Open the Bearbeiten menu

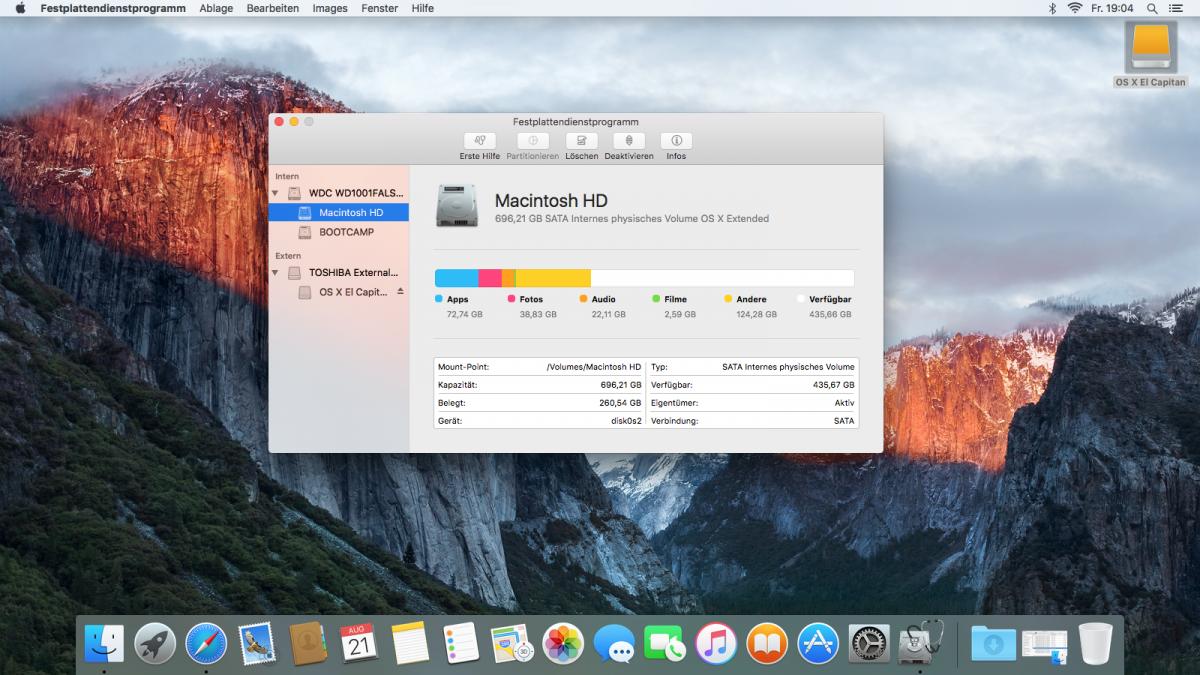click(273, 8)
